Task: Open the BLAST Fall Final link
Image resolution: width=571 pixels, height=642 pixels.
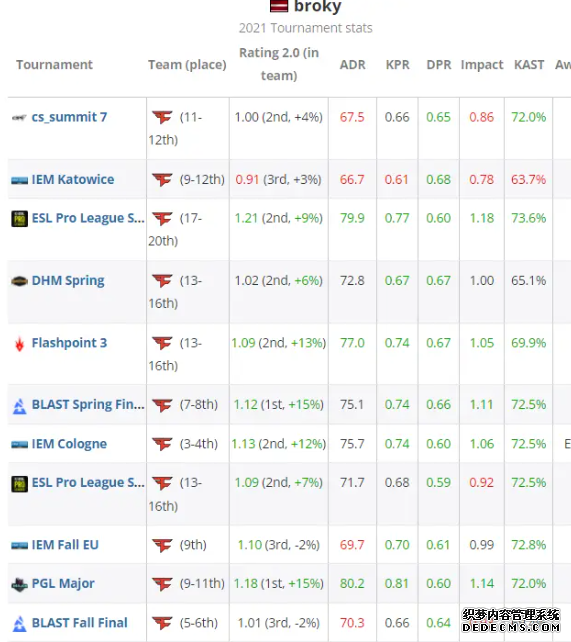Action: [79, 623]
